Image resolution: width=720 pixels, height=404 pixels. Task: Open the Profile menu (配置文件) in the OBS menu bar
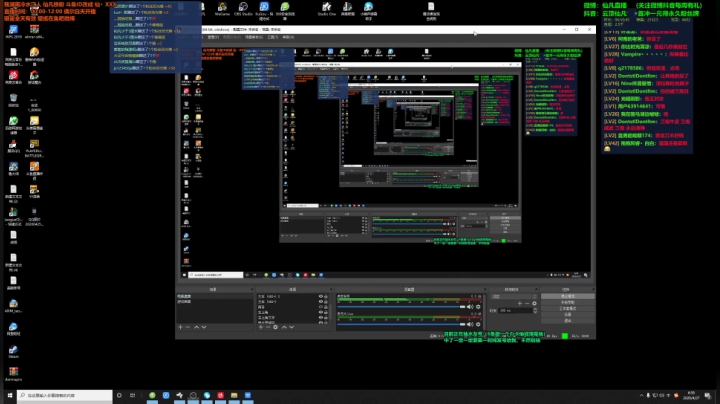[x=232, y=37]
